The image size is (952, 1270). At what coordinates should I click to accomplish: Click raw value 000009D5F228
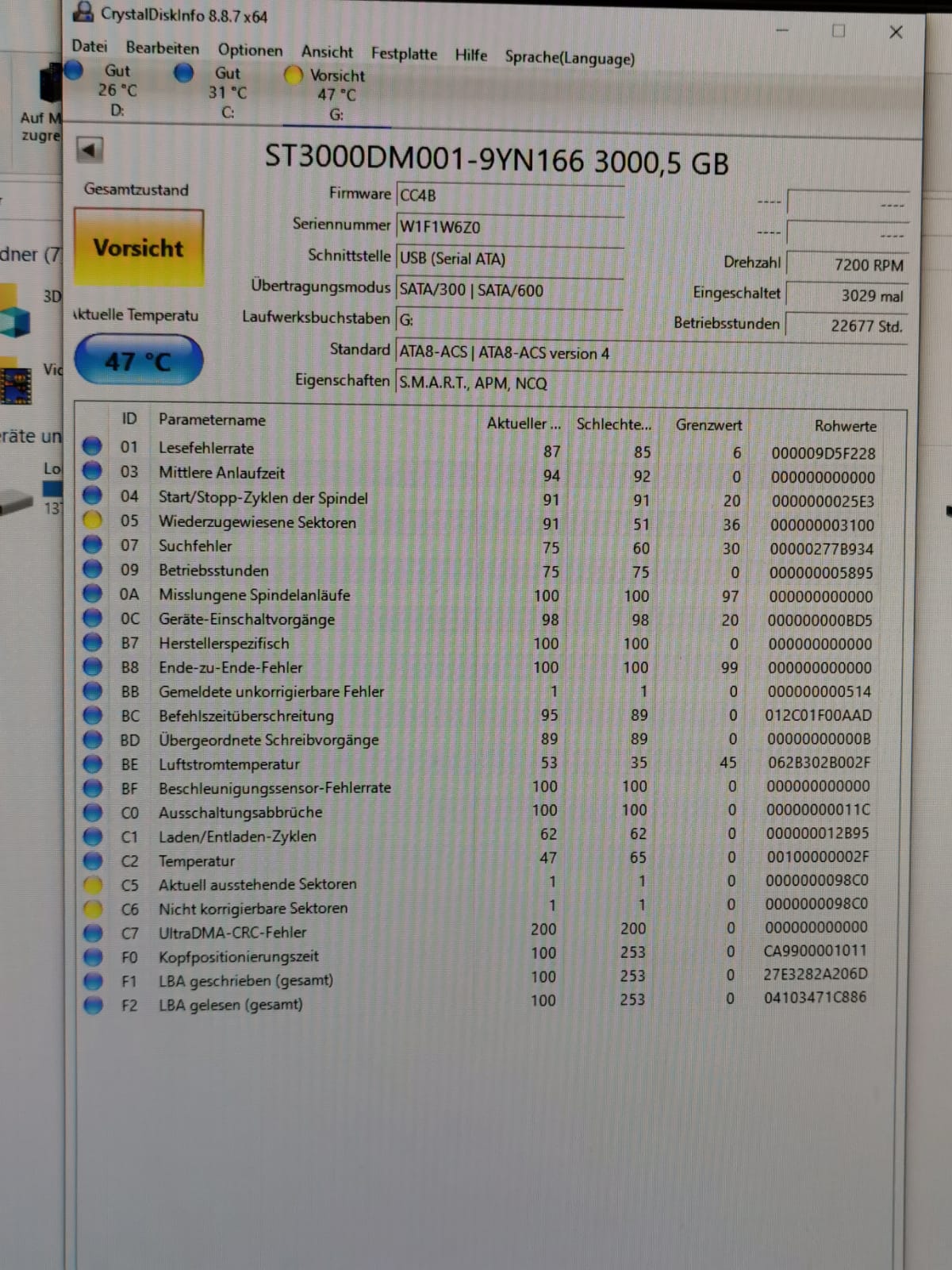click(x=823, y=453)
